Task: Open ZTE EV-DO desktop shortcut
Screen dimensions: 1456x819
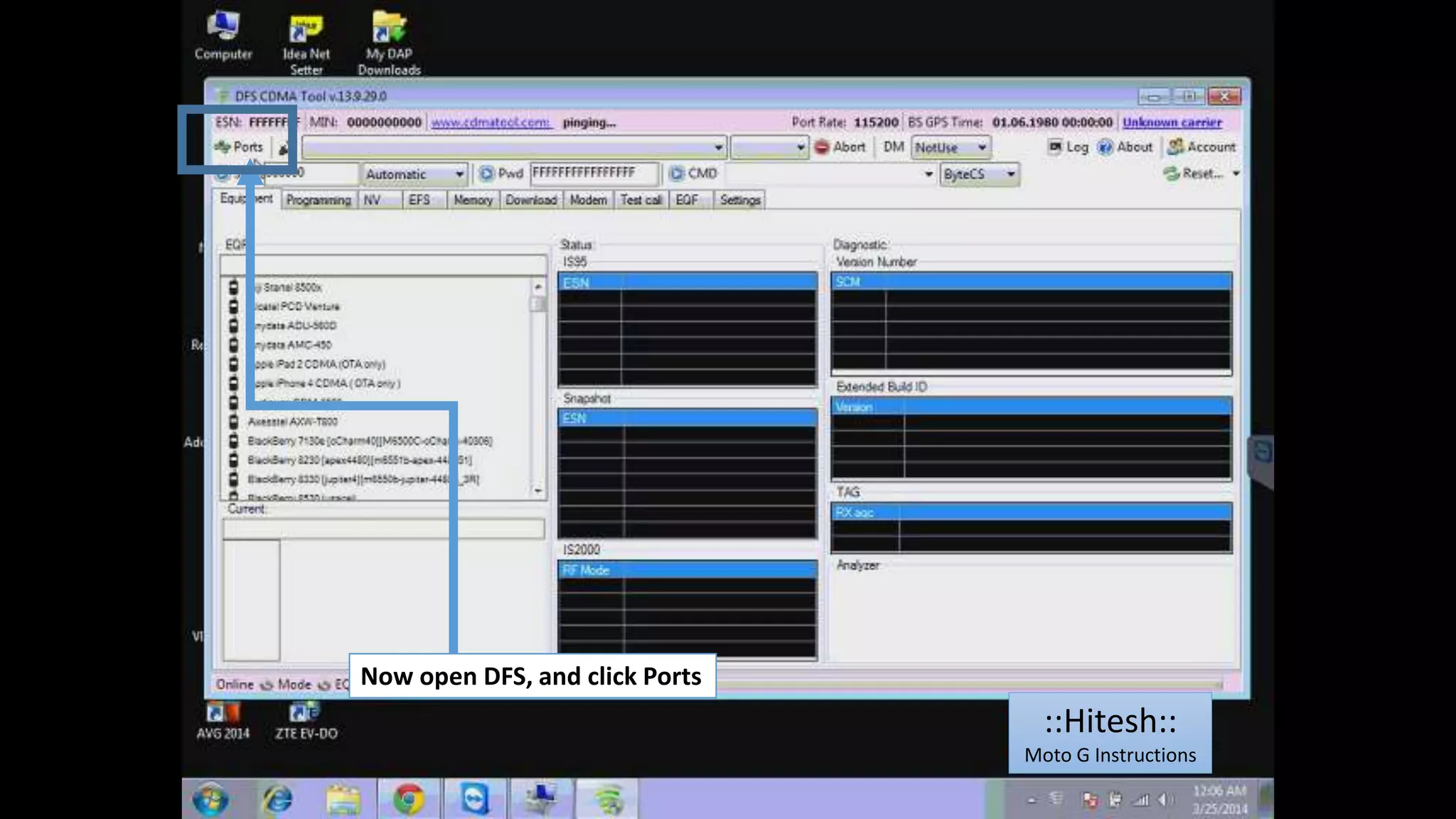Action: pos(306,721)
